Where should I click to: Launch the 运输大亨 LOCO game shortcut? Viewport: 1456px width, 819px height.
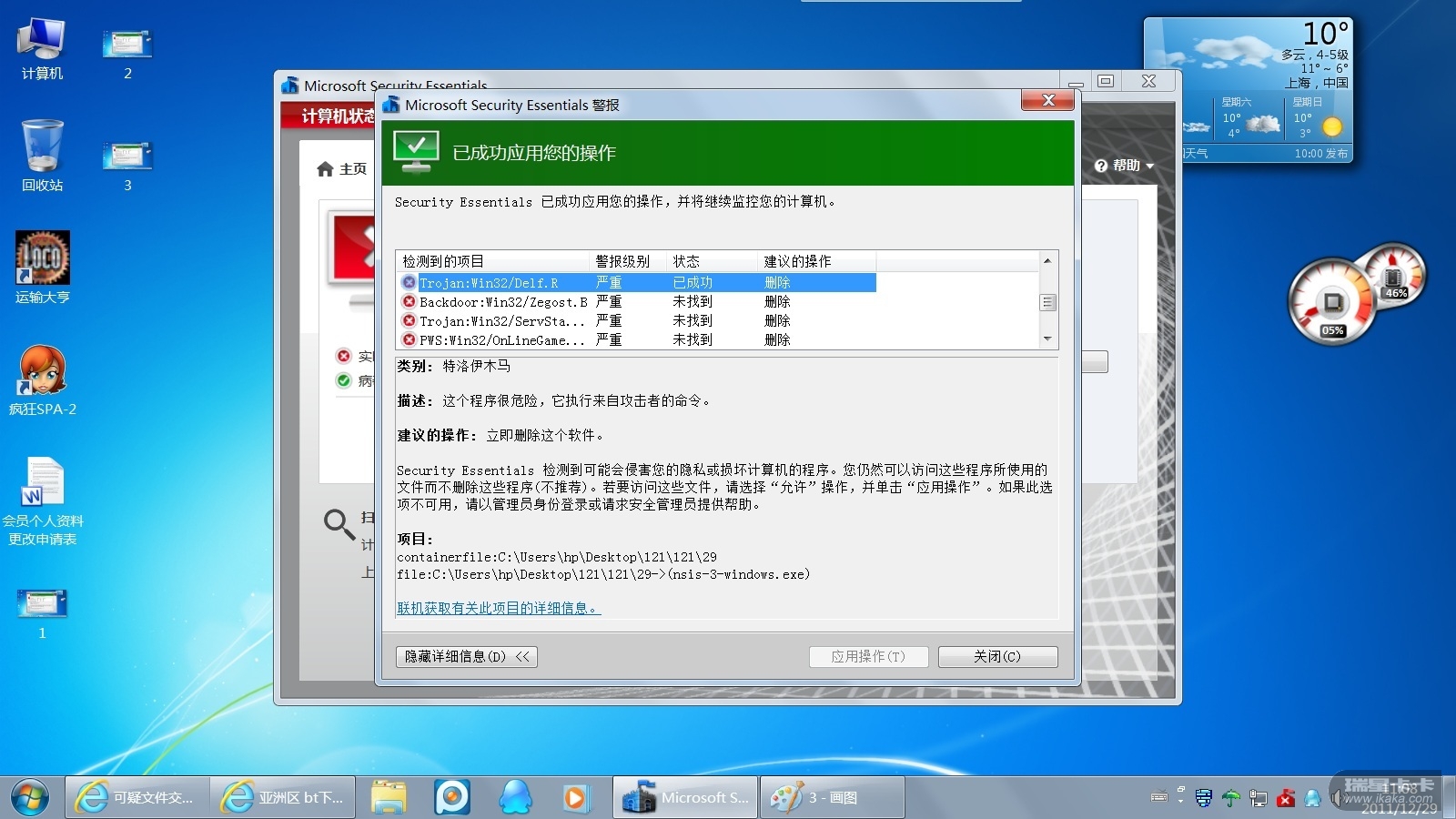[x=42, y=267]
